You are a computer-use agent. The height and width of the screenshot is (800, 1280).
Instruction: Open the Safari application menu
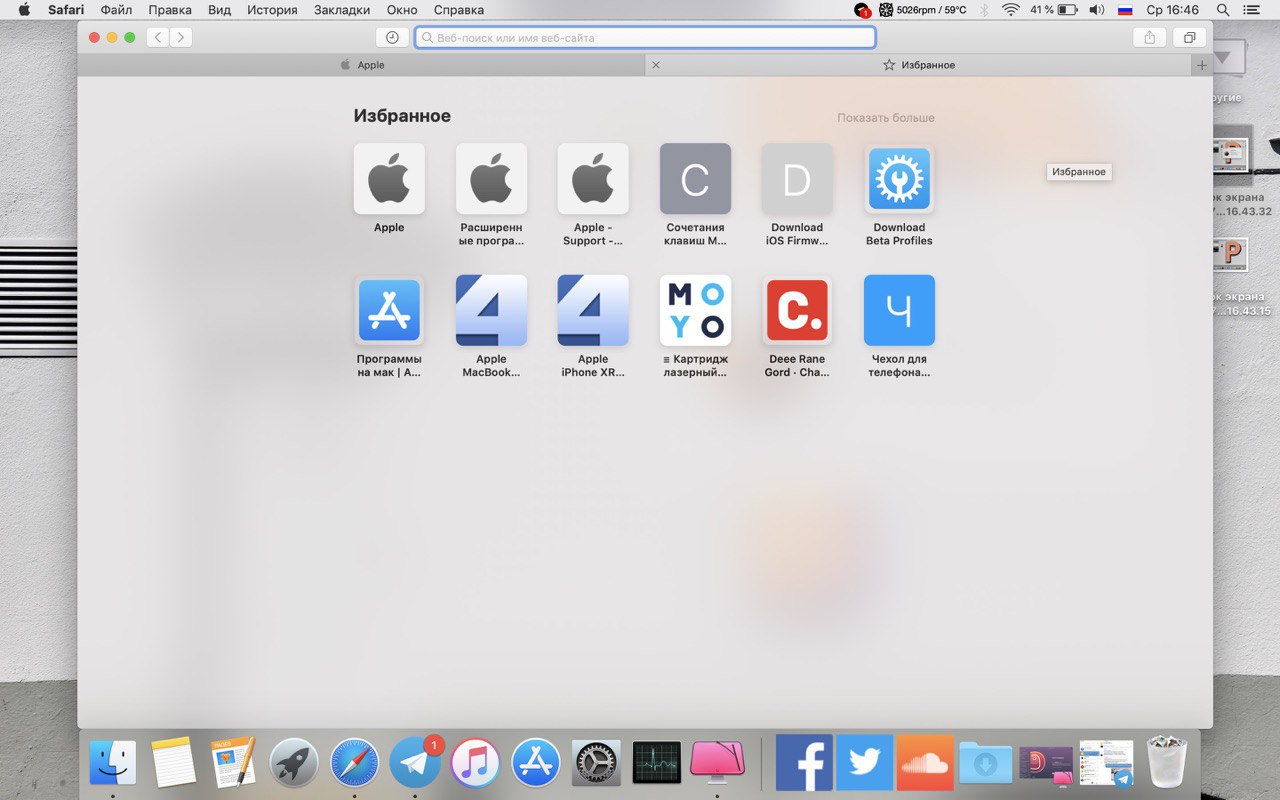coord(66,10)
